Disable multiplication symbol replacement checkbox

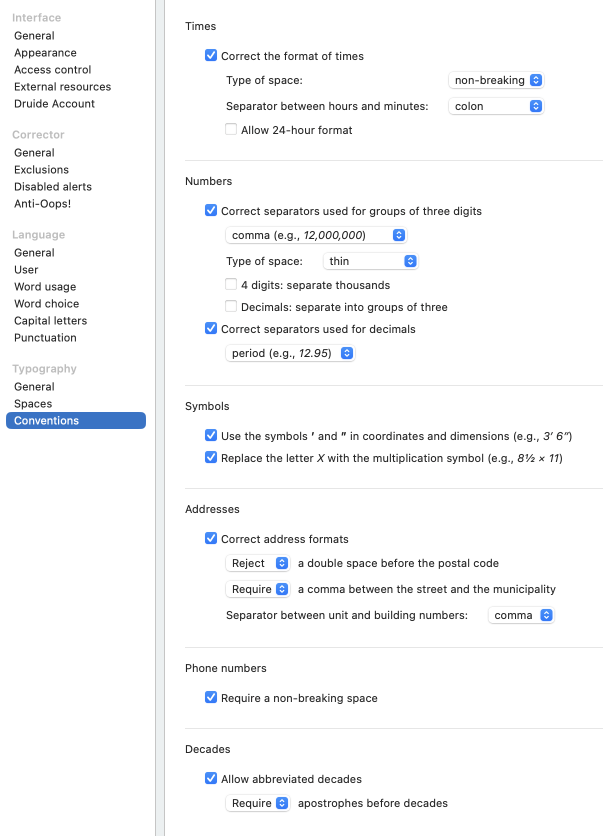click(x=211, y=458)
